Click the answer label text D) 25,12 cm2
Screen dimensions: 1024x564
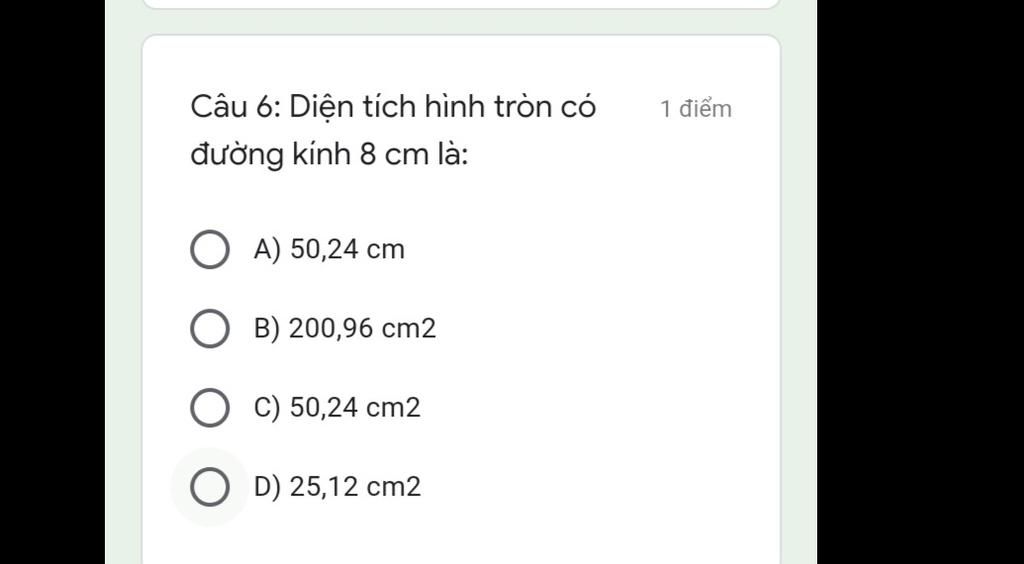pos(337,487)
